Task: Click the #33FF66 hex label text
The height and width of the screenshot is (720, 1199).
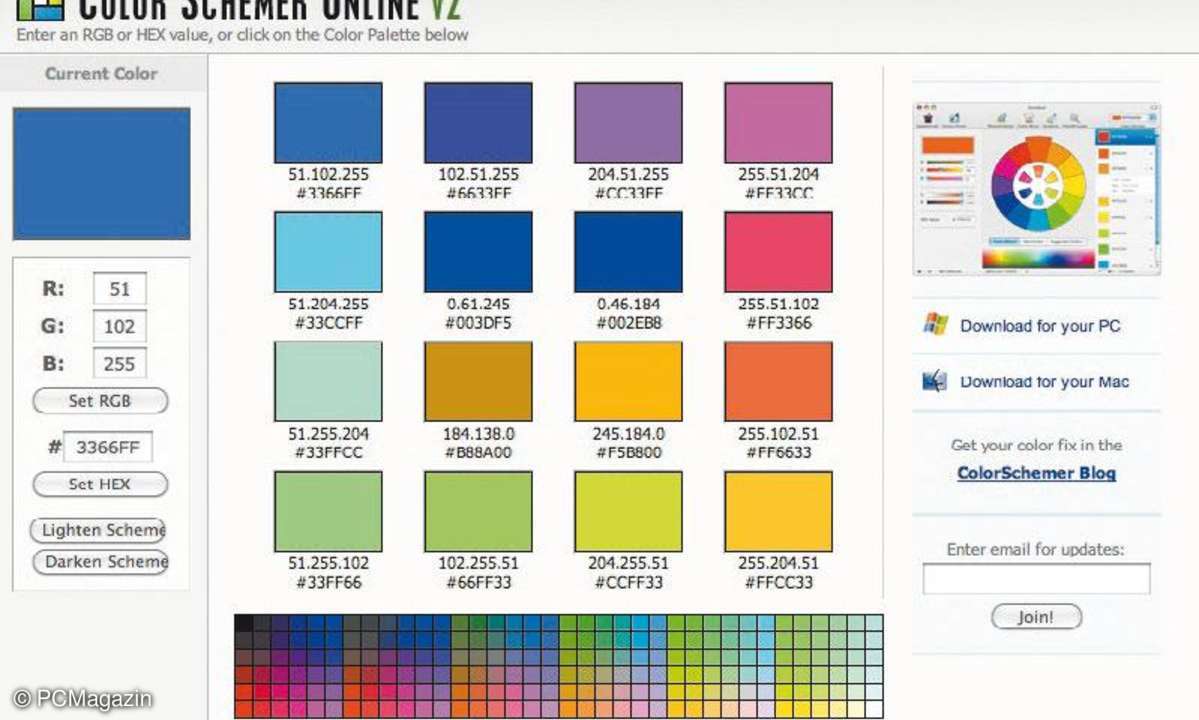Action: coord(328,582)
